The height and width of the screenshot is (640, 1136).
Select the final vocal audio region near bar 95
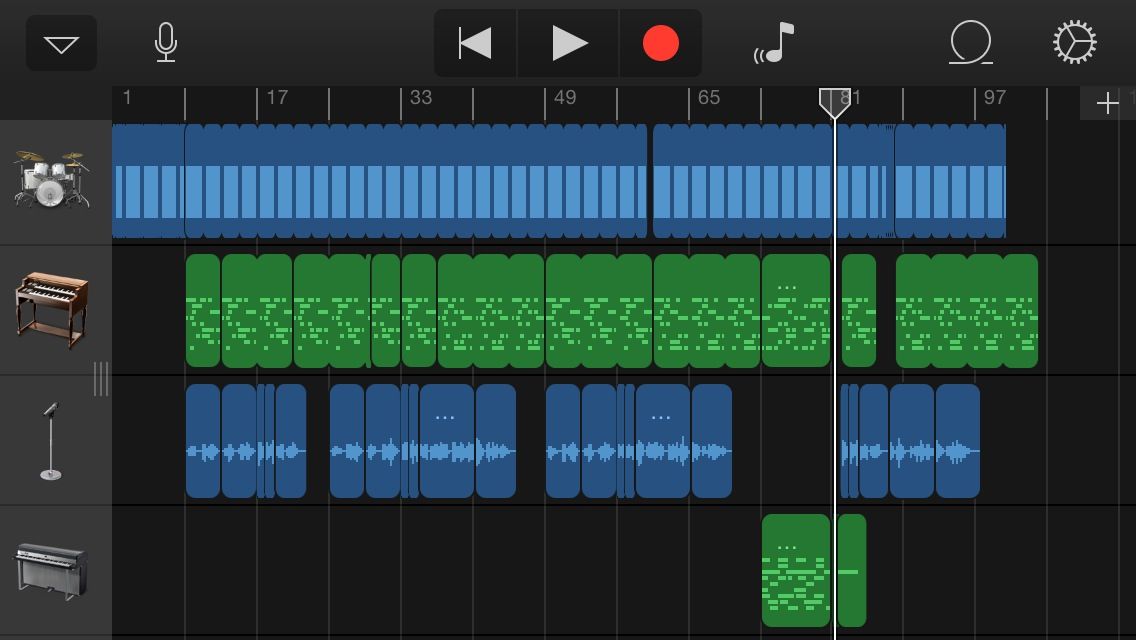click(x=958, y=441)
